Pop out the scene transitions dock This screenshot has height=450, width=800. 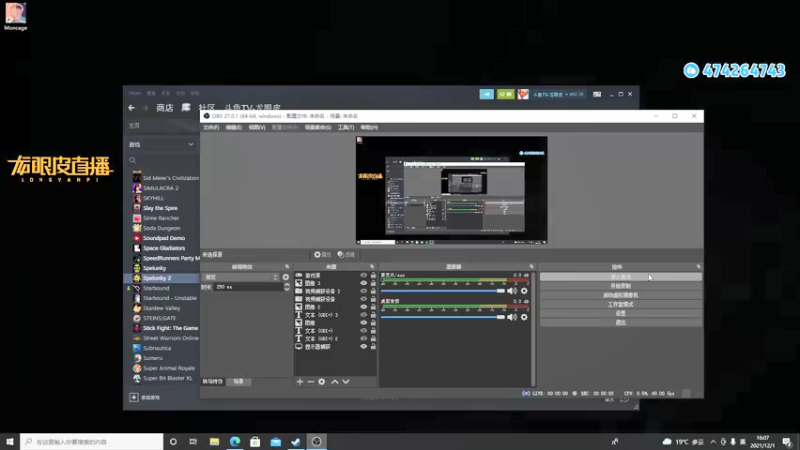coord(287,267)
